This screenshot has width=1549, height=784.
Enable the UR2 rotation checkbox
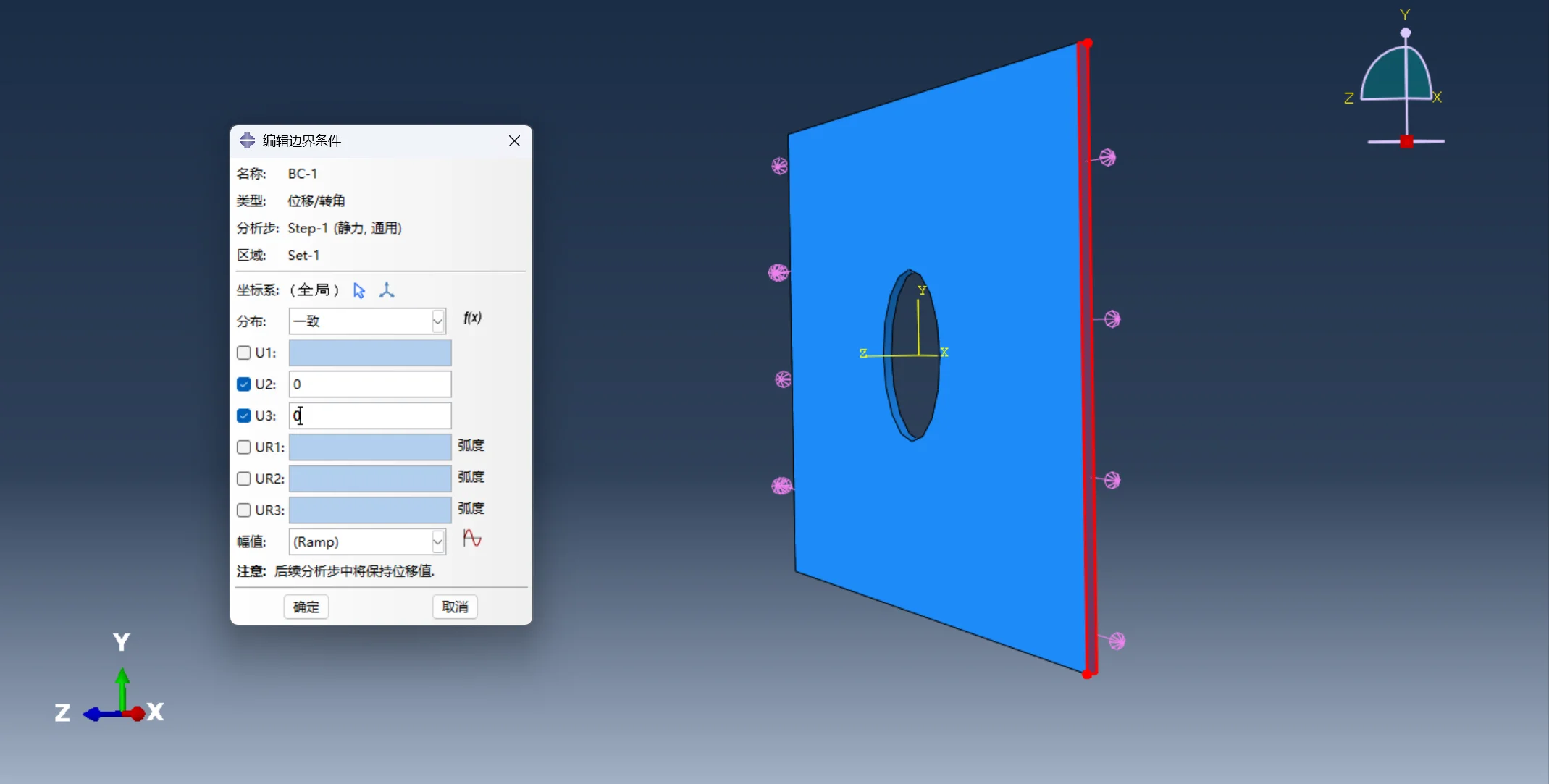pos(244,479)
